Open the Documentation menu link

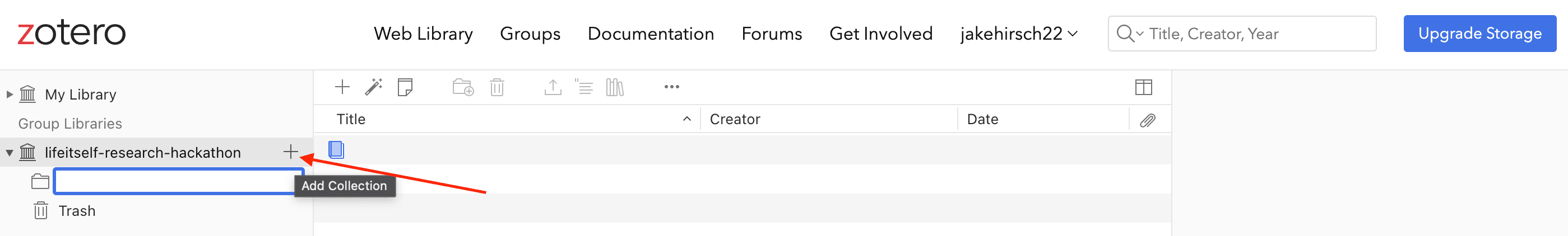650,34
